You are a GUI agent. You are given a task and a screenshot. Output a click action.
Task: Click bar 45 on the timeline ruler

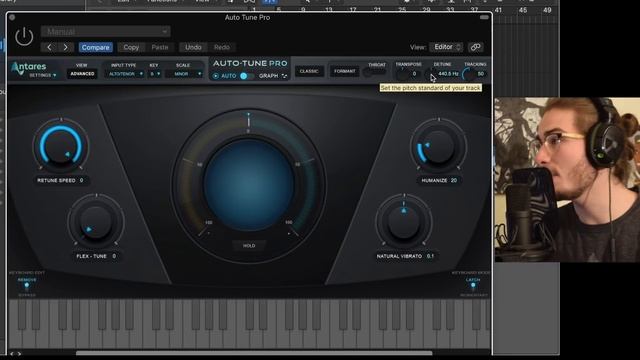523,10
